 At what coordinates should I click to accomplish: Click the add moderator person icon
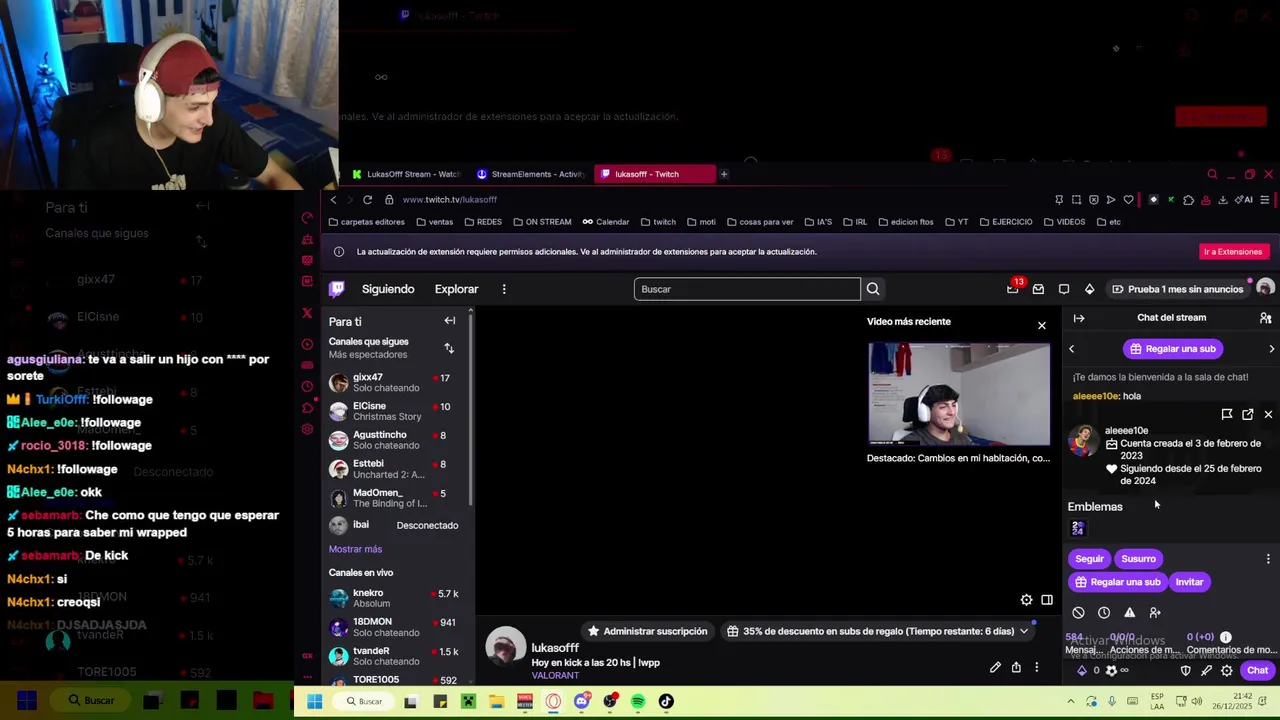[1155, 612]
